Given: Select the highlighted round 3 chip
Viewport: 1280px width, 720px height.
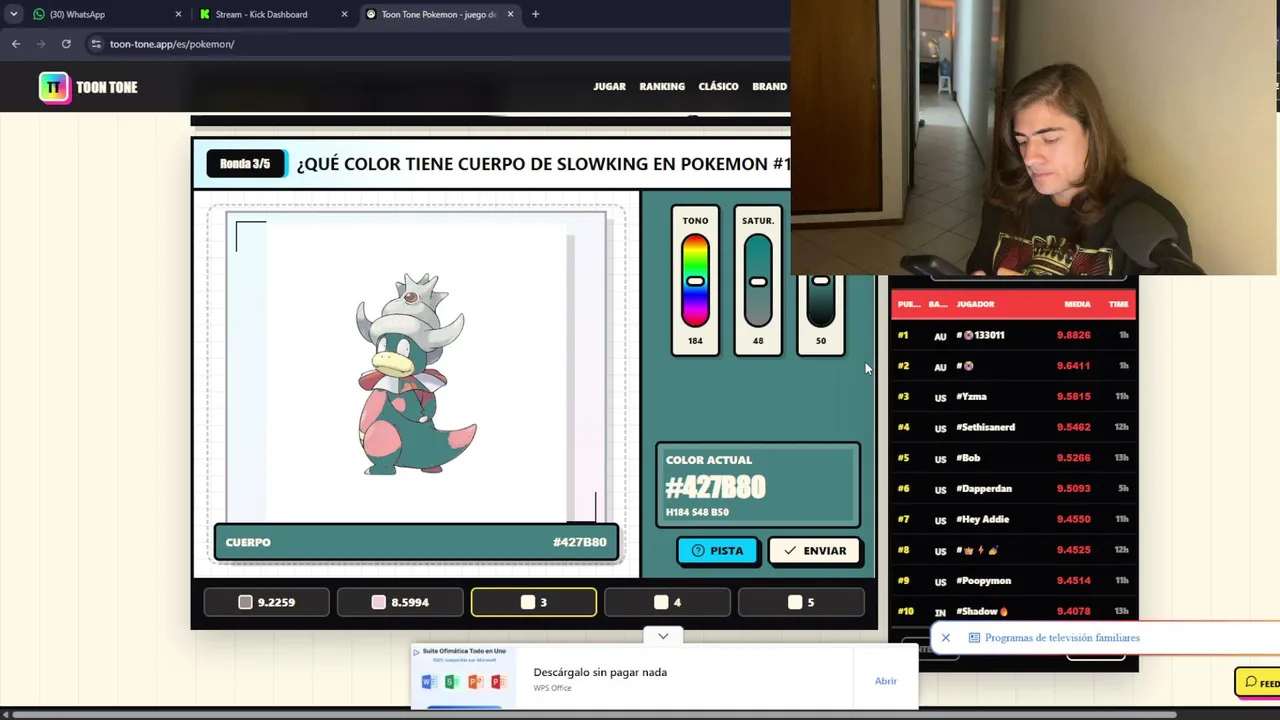Looking at the screenshot, I should pos(534,602).
